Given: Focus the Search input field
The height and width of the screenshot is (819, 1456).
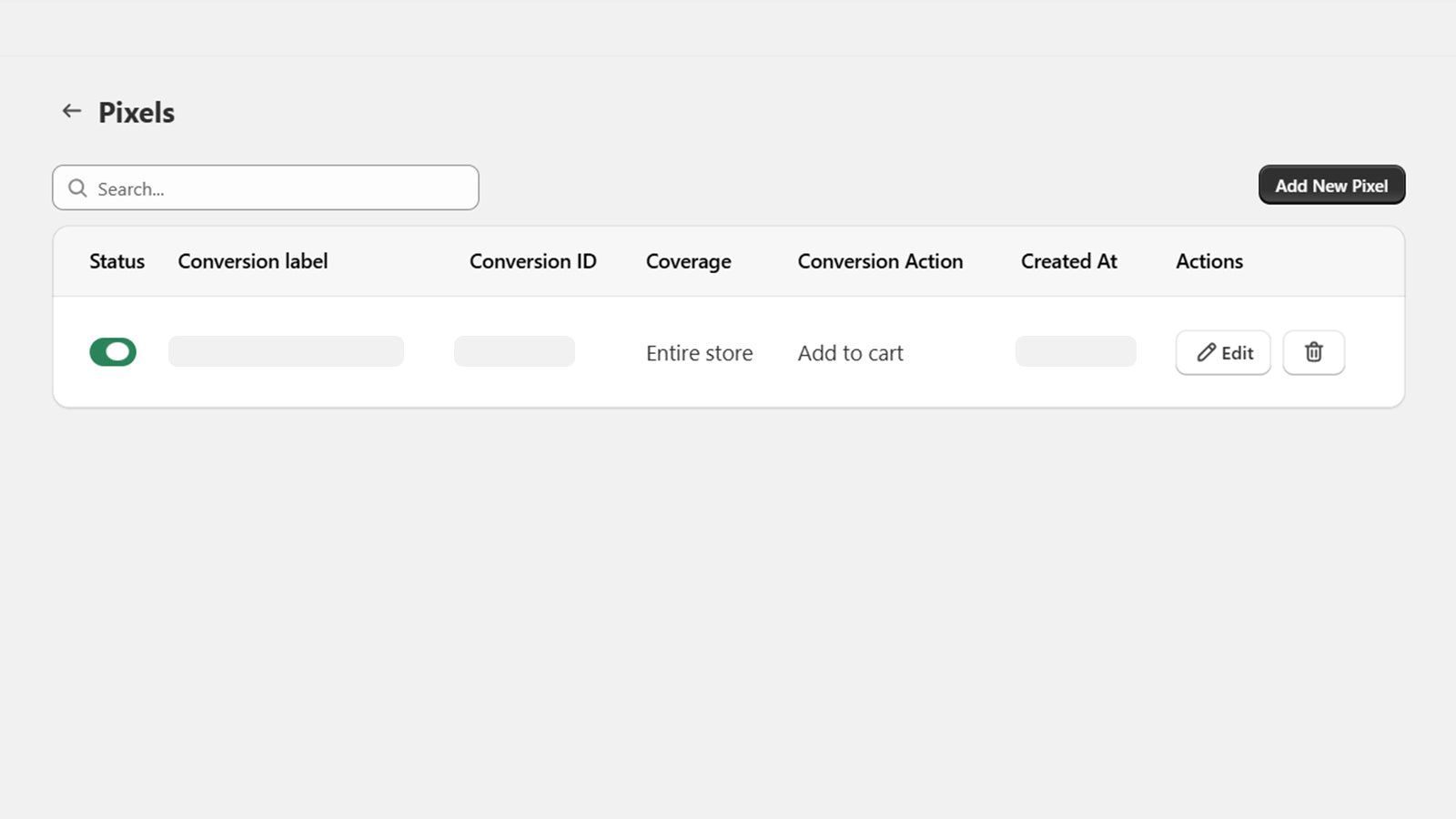Looking at the screenshot, I should (266, 187).
